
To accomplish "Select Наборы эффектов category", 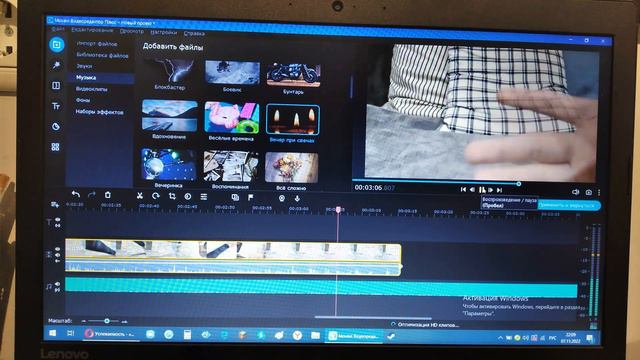I will [101, 112].
